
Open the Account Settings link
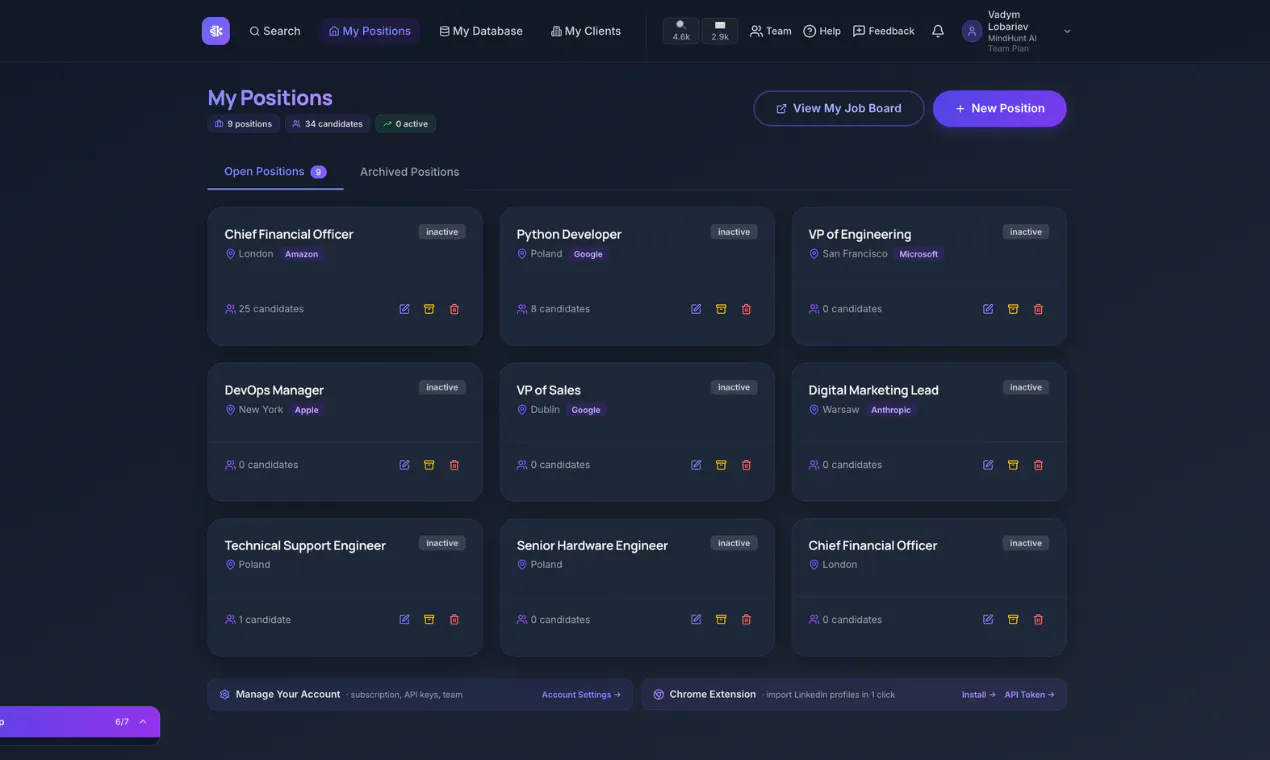pyautogui.click(x=581, y=695)
